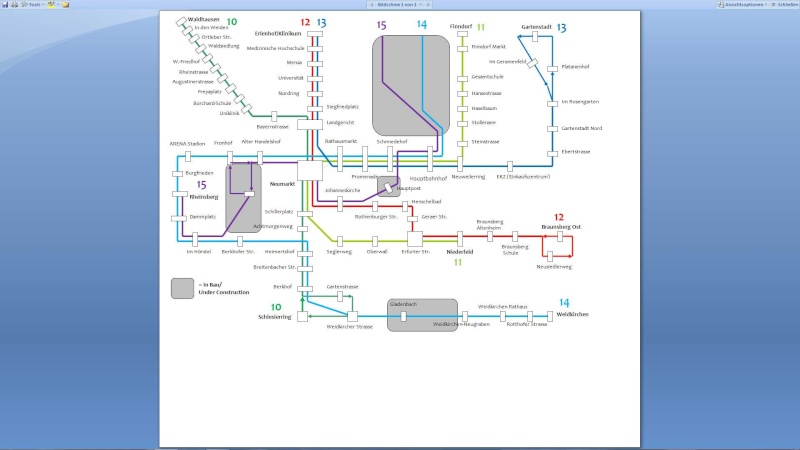
Task: Click the Save icon in the toolbar
Action: (5, 4)
